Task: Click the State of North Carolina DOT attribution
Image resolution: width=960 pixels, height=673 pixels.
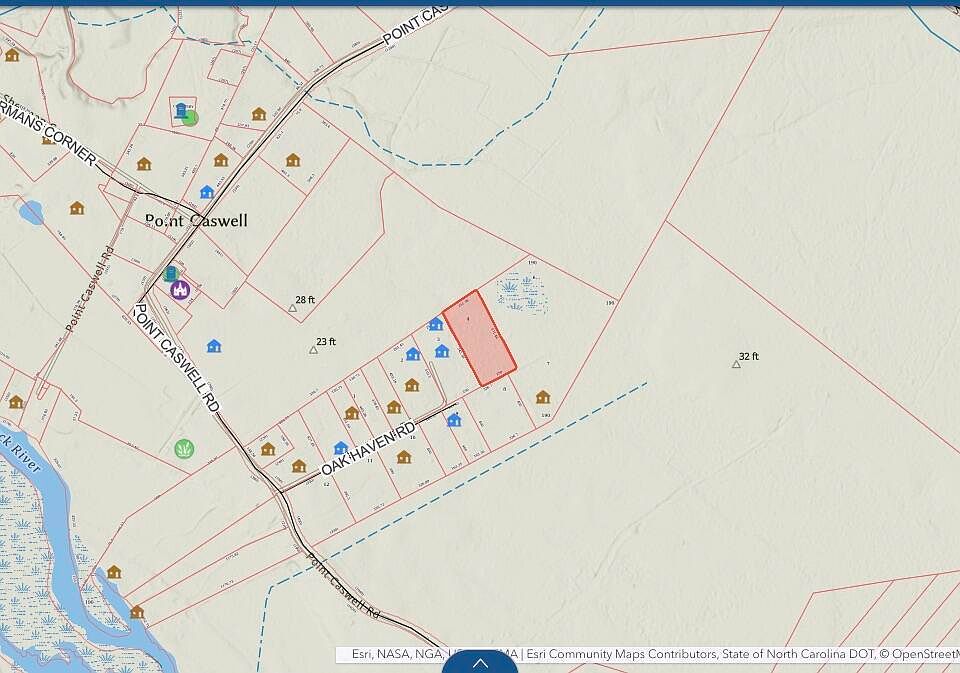Action: [798, 654]
